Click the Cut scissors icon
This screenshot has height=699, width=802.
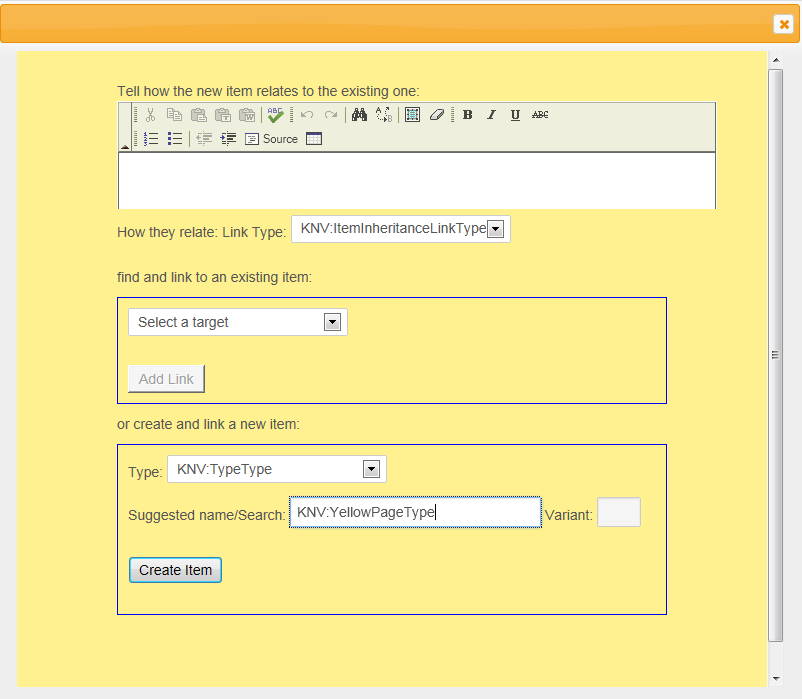(x=150, y=115)
